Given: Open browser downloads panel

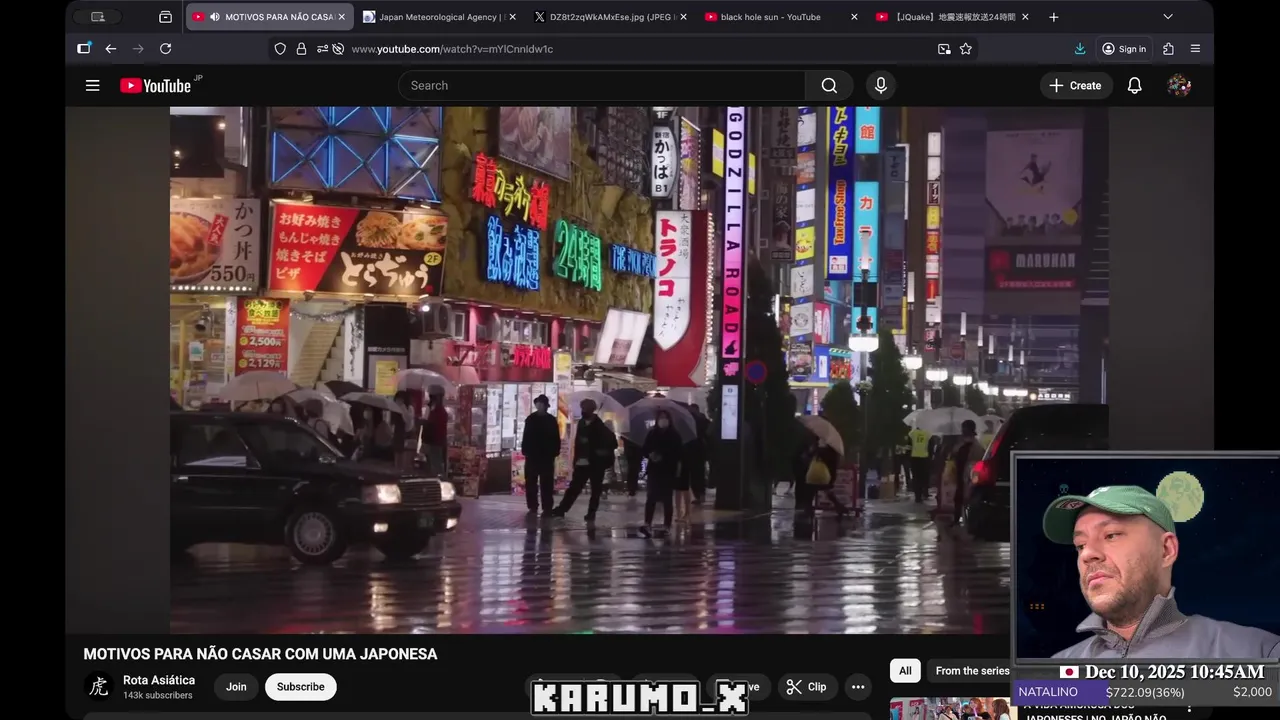Looking at the screenshot, I should point(1080,49).
